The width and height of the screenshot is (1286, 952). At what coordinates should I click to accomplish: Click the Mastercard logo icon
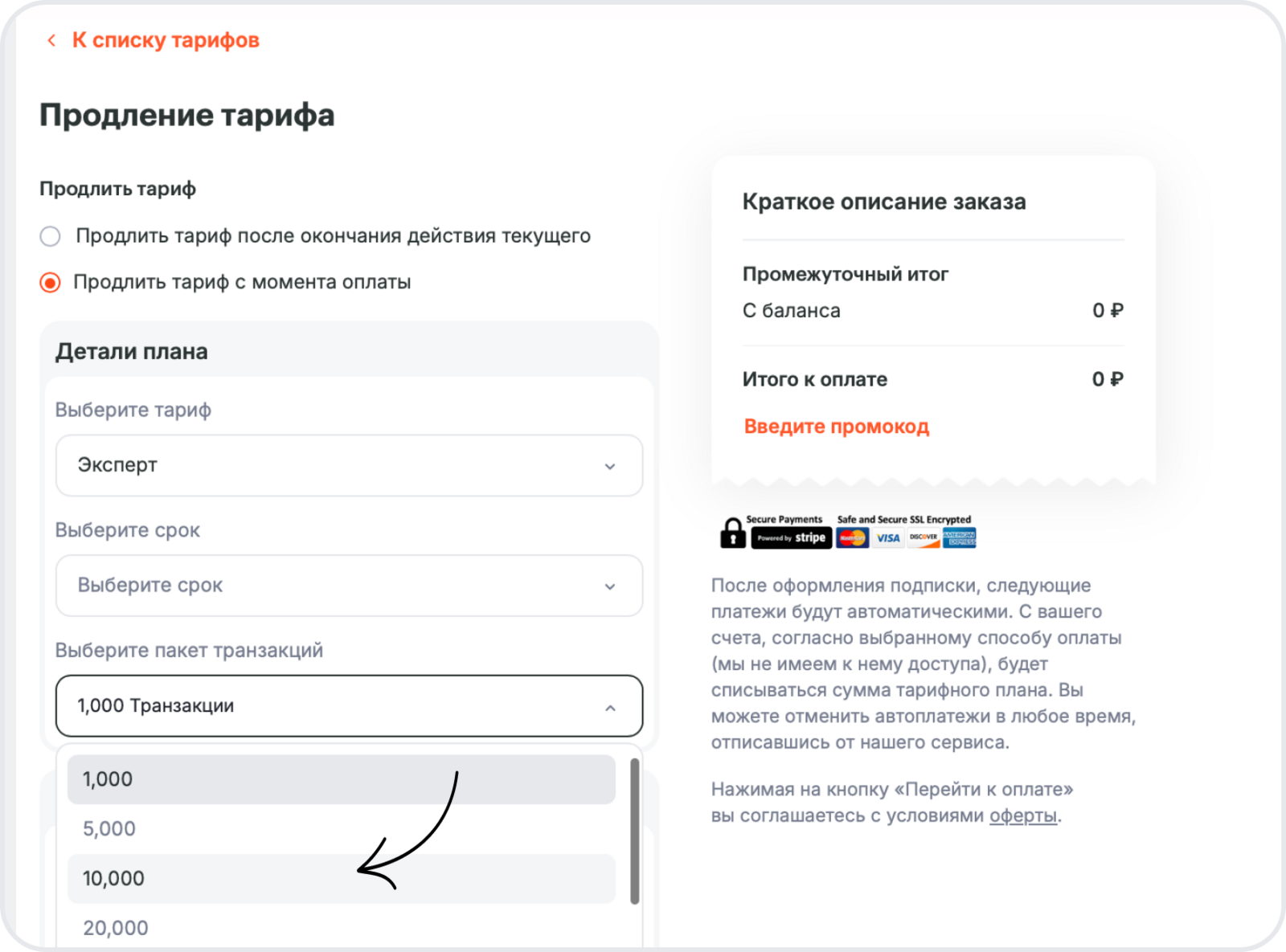coord(852,537)
